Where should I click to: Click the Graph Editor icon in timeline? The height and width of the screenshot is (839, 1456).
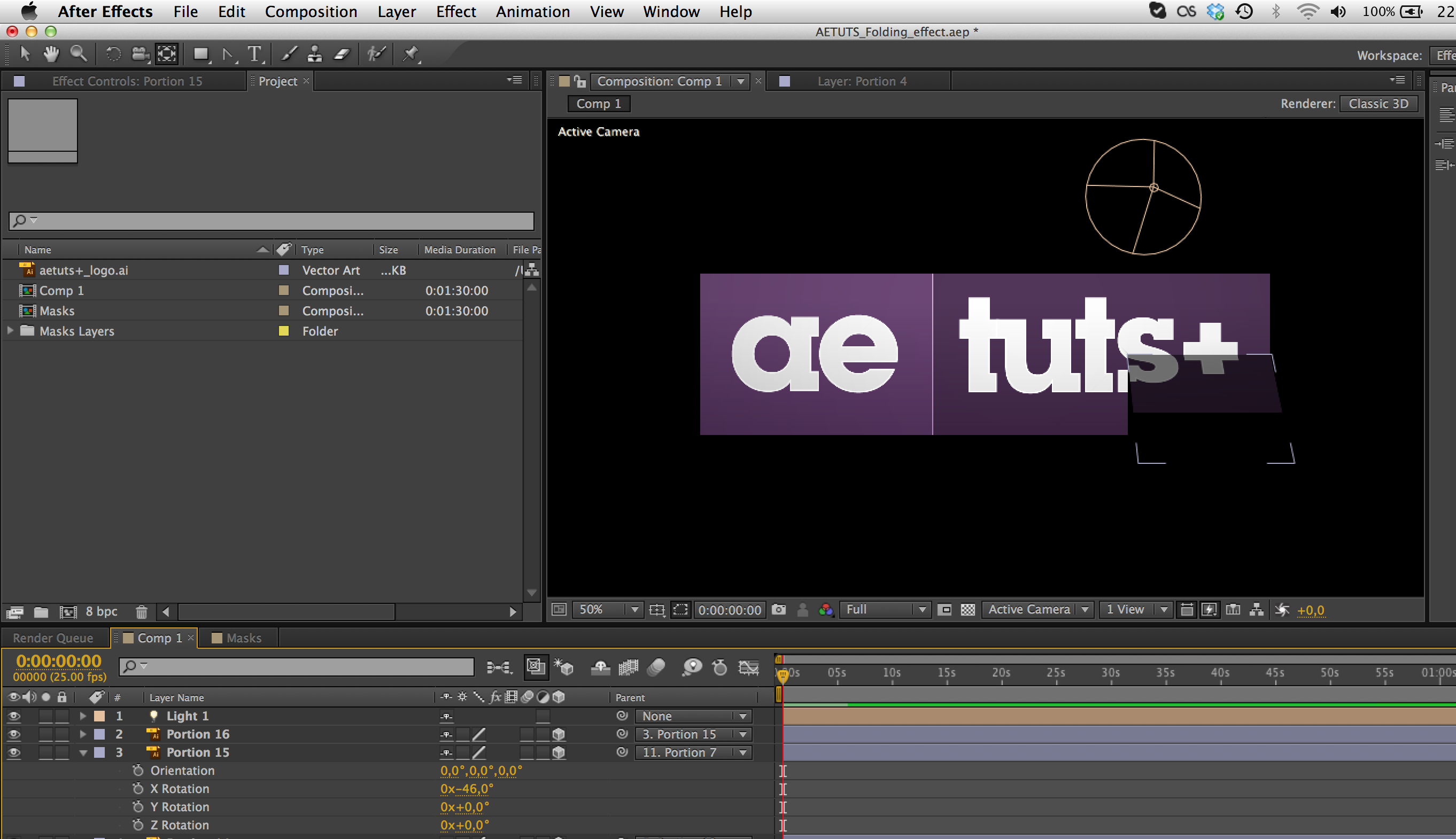tap(748, 667)
